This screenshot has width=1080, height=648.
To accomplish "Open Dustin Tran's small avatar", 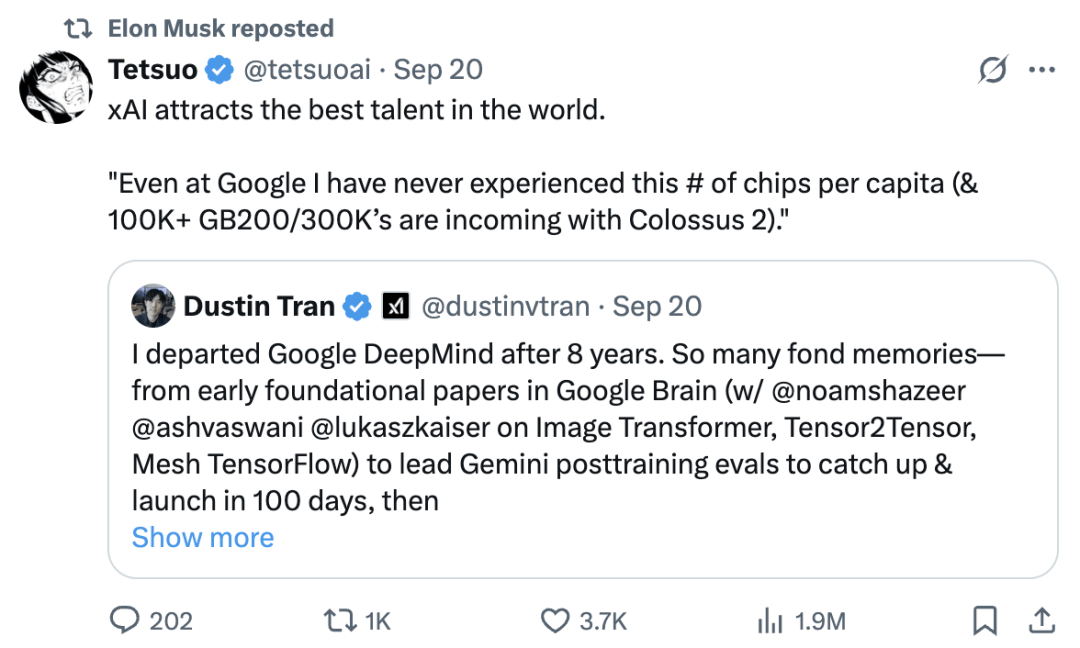I will pyautogui.click(x=154, y=306).
